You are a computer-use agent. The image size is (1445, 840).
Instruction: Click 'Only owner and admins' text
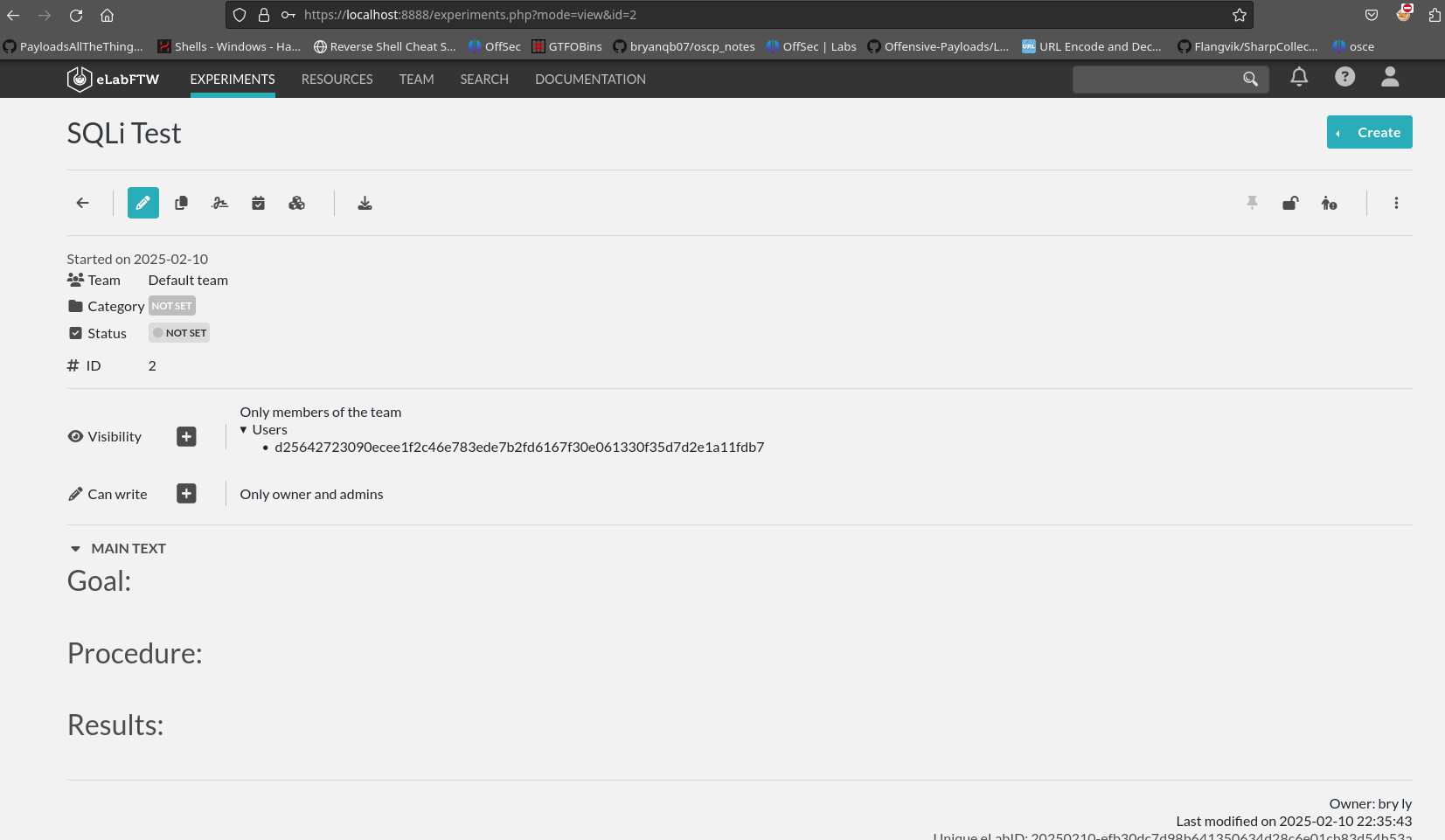(311, 495)
